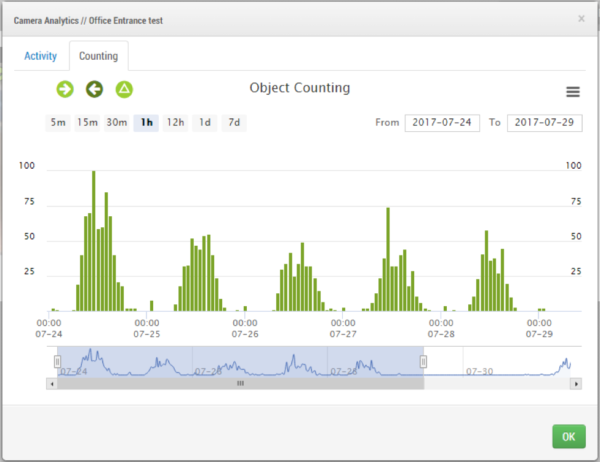Open the From date field
Viewport: 600px width, 462px height.
click(x=442, y=123)
